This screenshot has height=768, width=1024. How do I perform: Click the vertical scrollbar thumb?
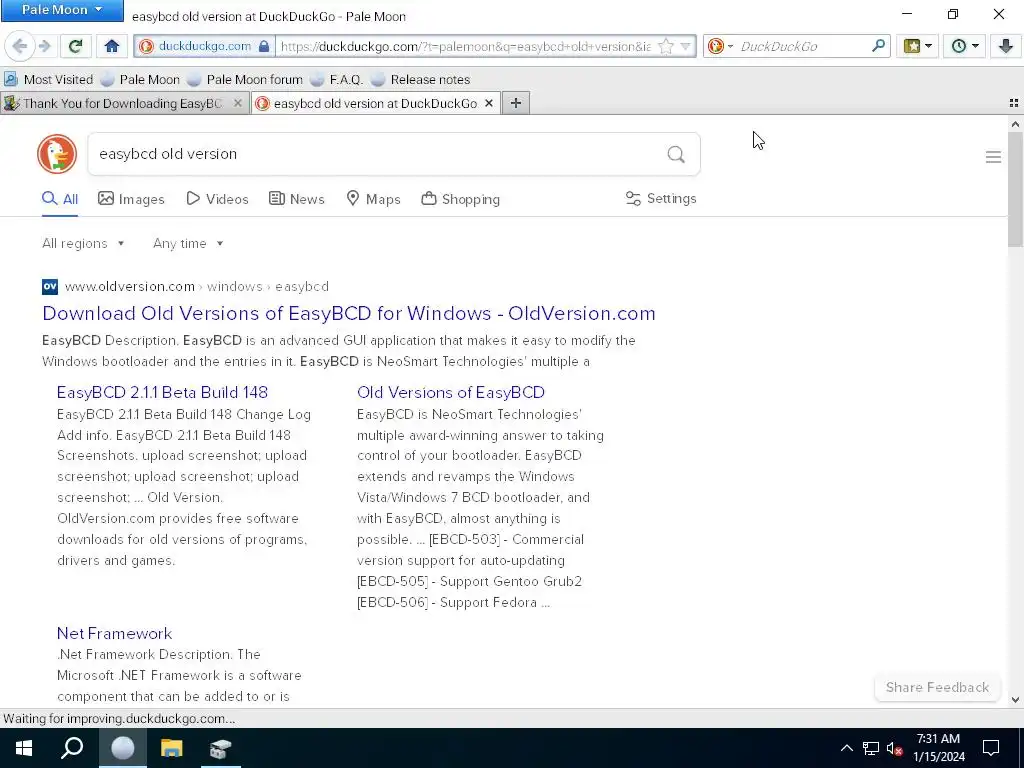(1015, 189)
